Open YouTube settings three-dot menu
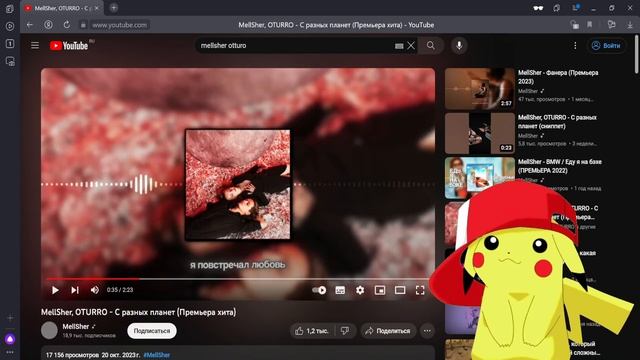The width and height of the screenshot is (640, 360). [x=575, y=46]
